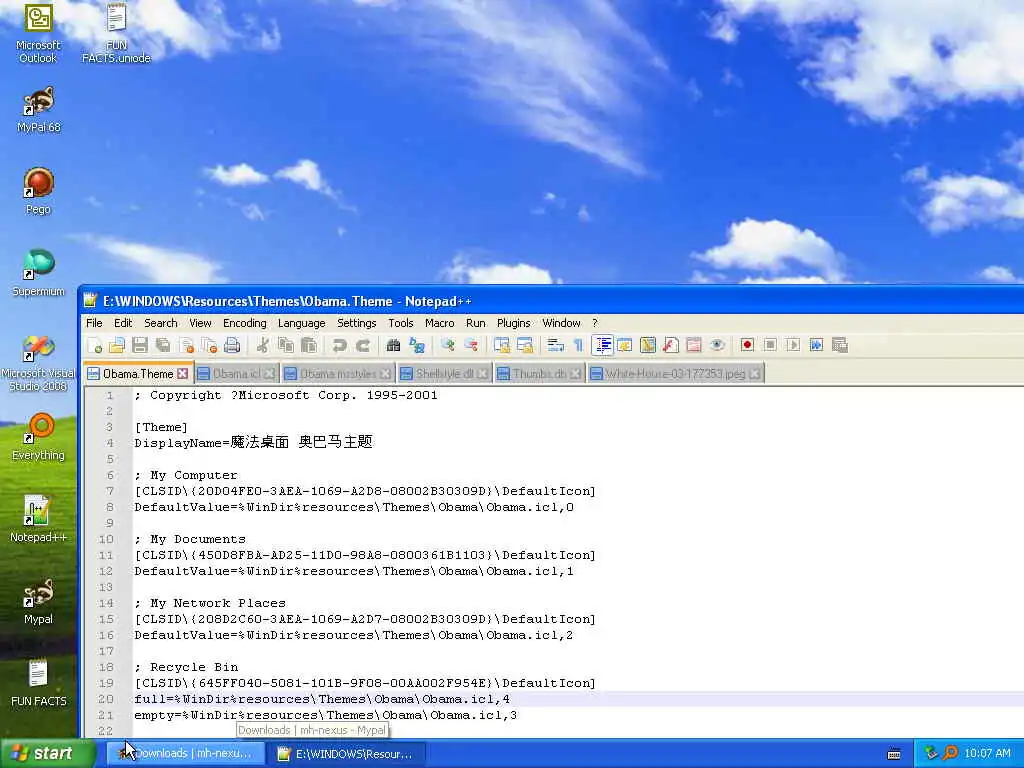Open the View menu

coord(200,323)
